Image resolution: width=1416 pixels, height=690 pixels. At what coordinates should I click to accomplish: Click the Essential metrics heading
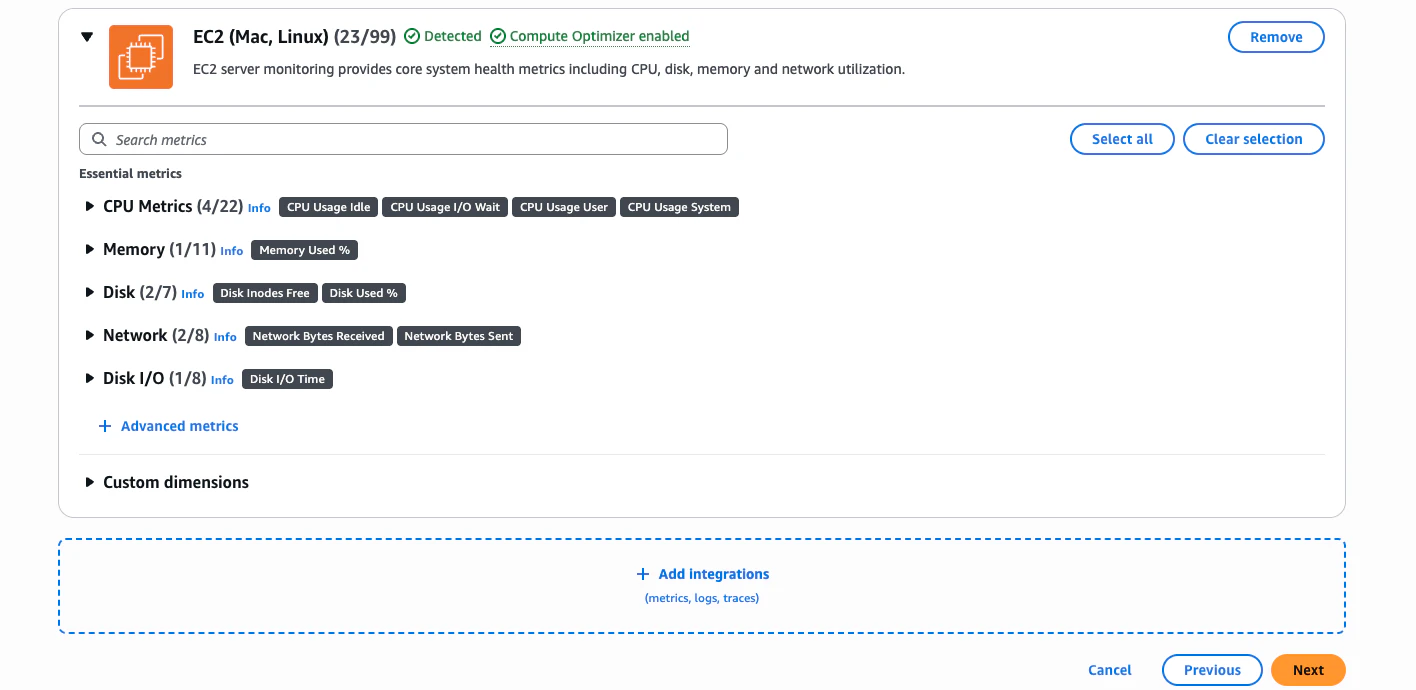tap(130, 173)
